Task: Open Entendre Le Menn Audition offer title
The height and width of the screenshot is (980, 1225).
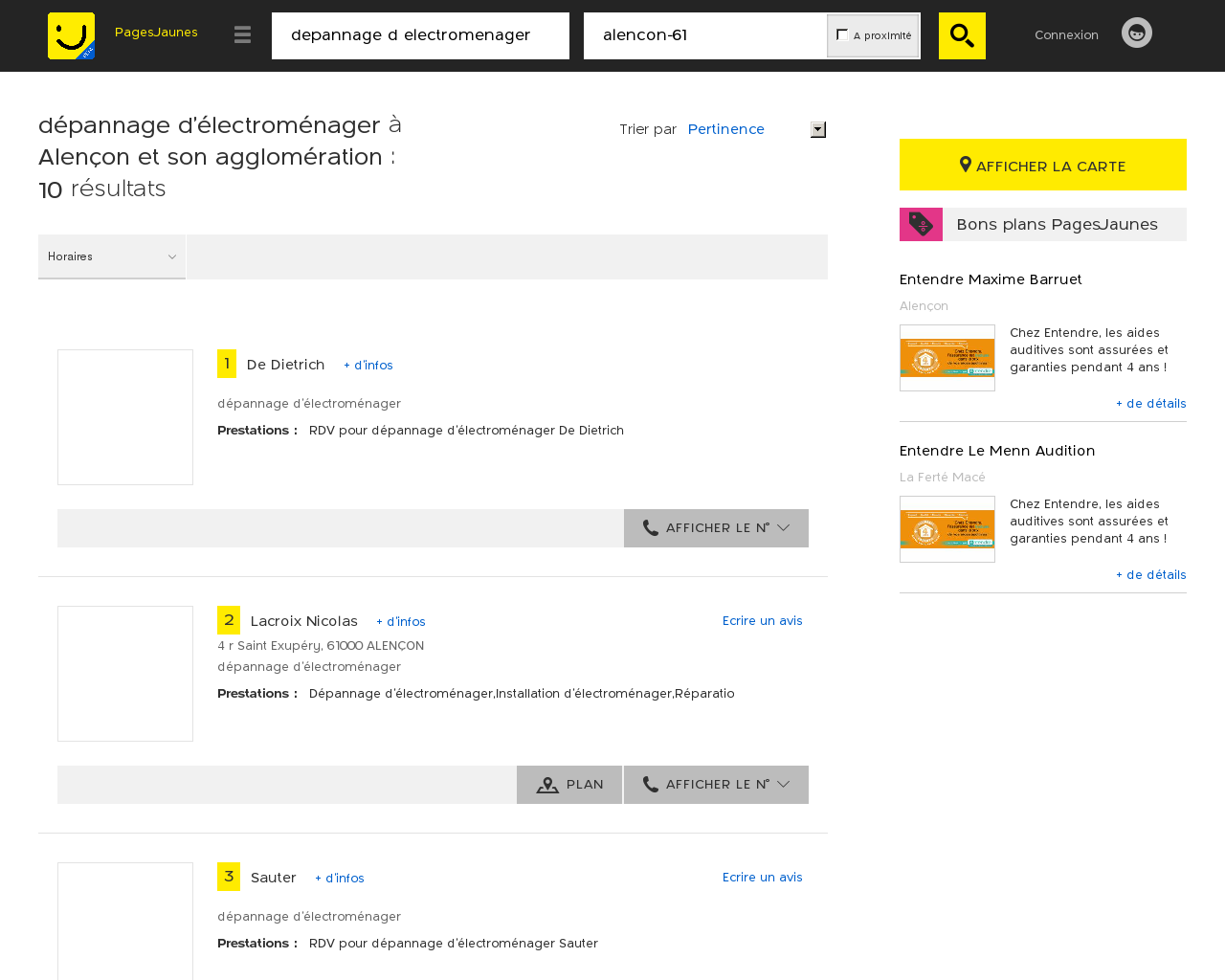Action: click(x=997, y=451)
